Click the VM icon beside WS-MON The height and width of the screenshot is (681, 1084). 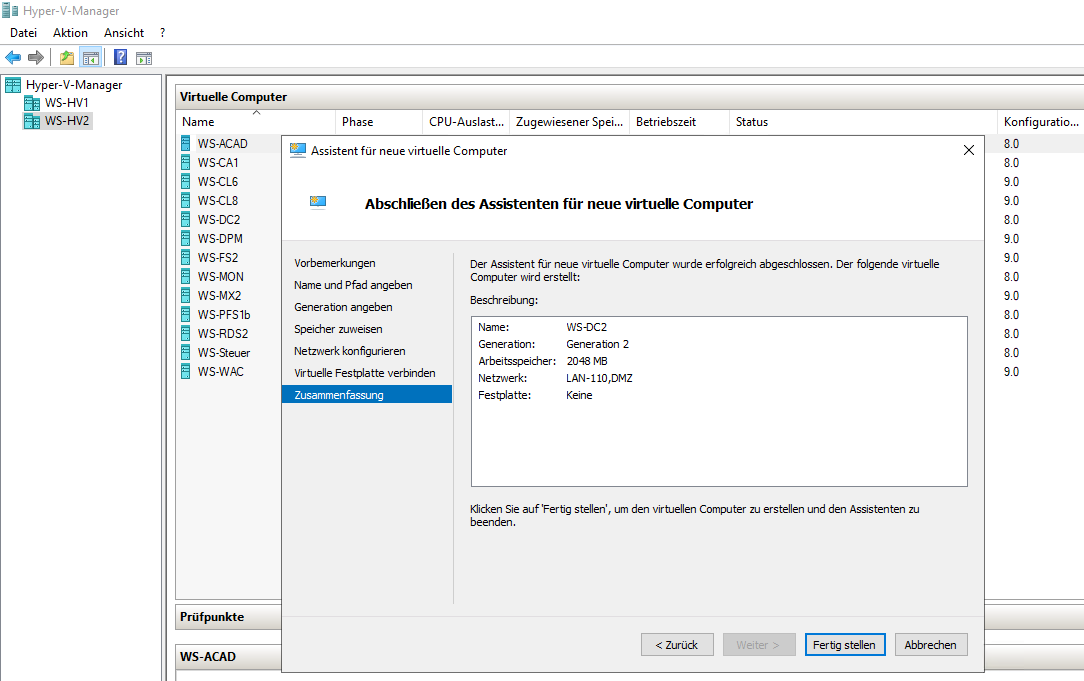click(x=186, y=277)
